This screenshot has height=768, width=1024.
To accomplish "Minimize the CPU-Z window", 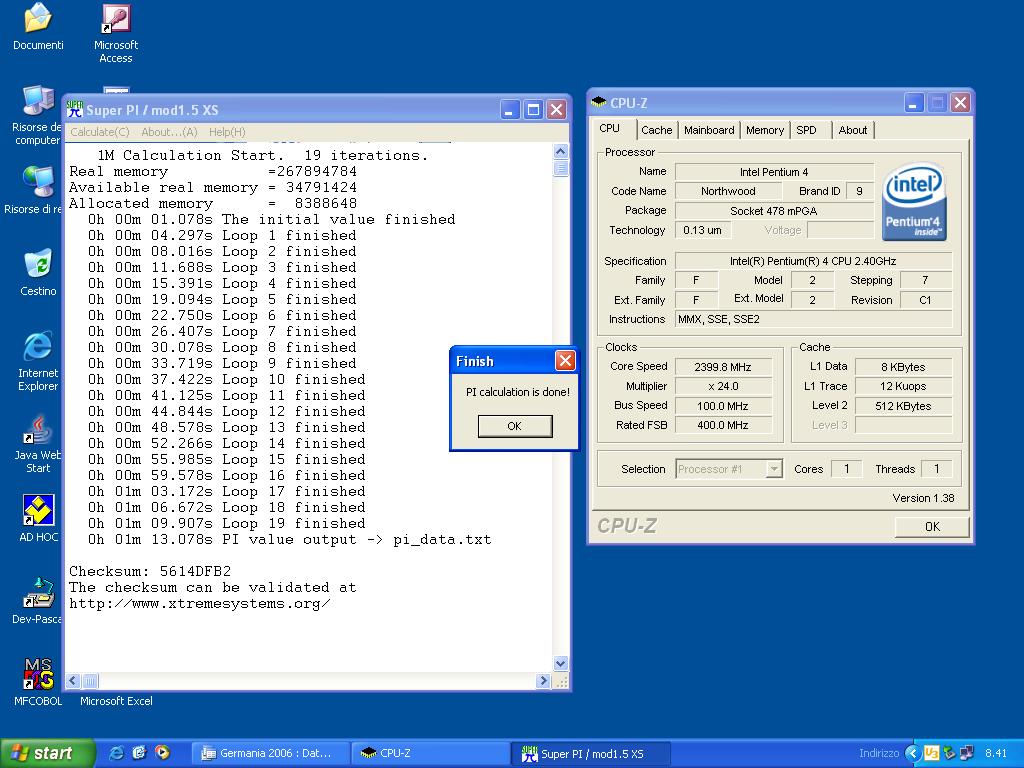I will [x=914, y=103].
